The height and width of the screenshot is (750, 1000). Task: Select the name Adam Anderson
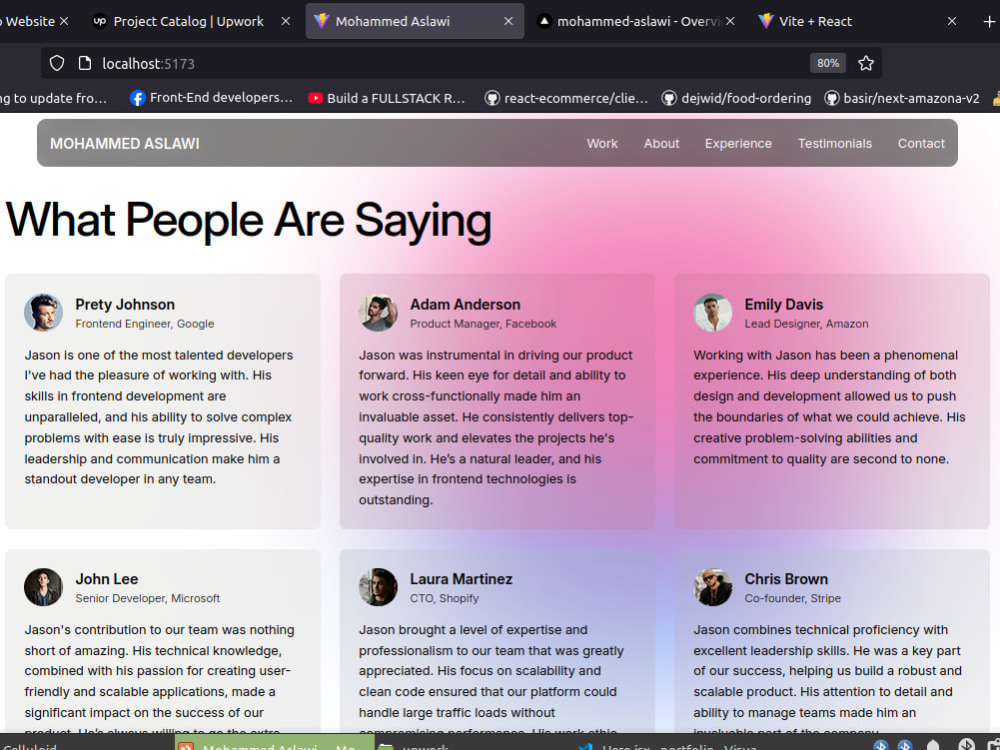coord(465,304)
